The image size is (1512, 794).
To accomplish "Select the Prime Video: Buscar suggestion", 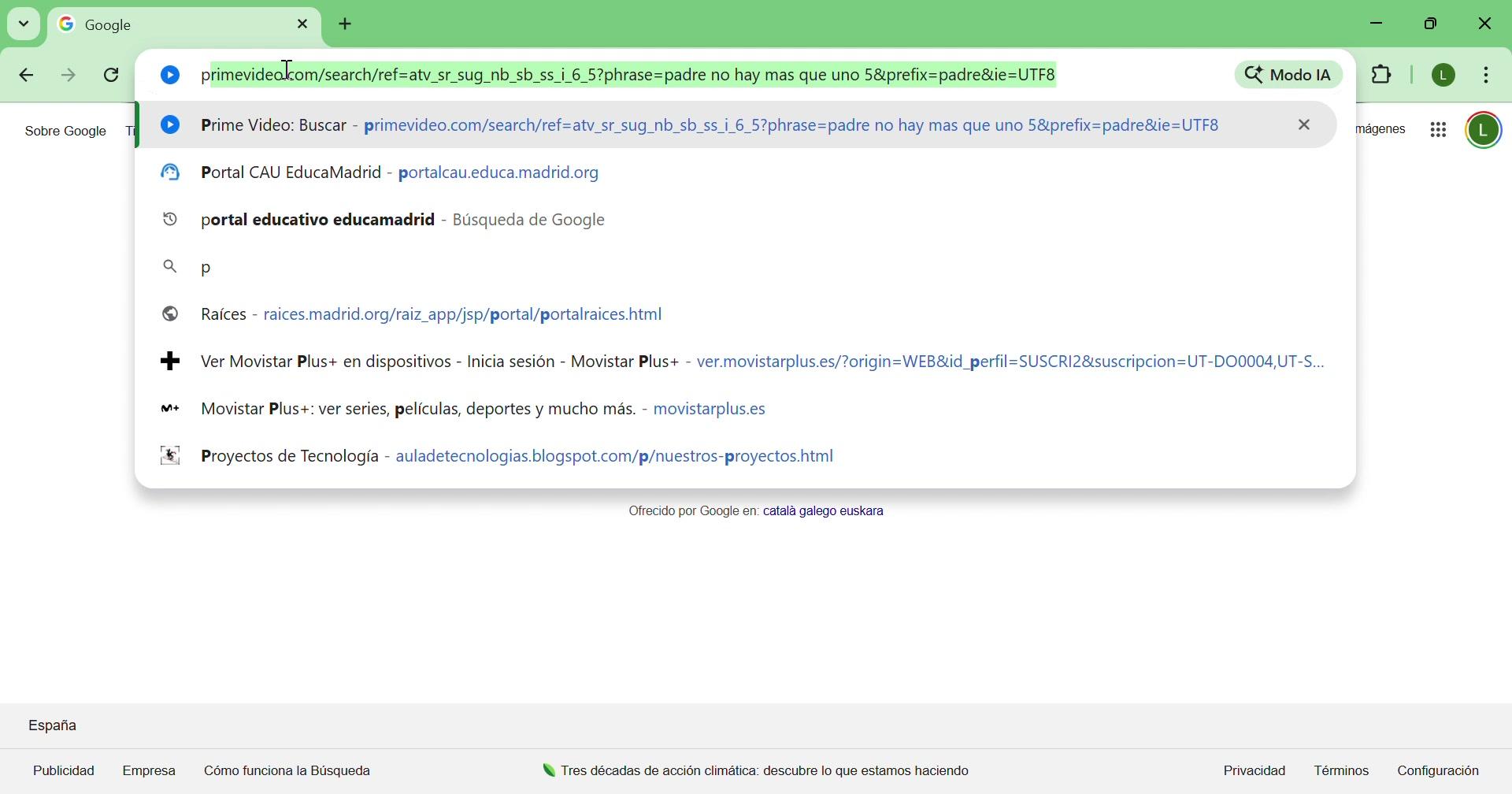I will [x=736, y=124].
